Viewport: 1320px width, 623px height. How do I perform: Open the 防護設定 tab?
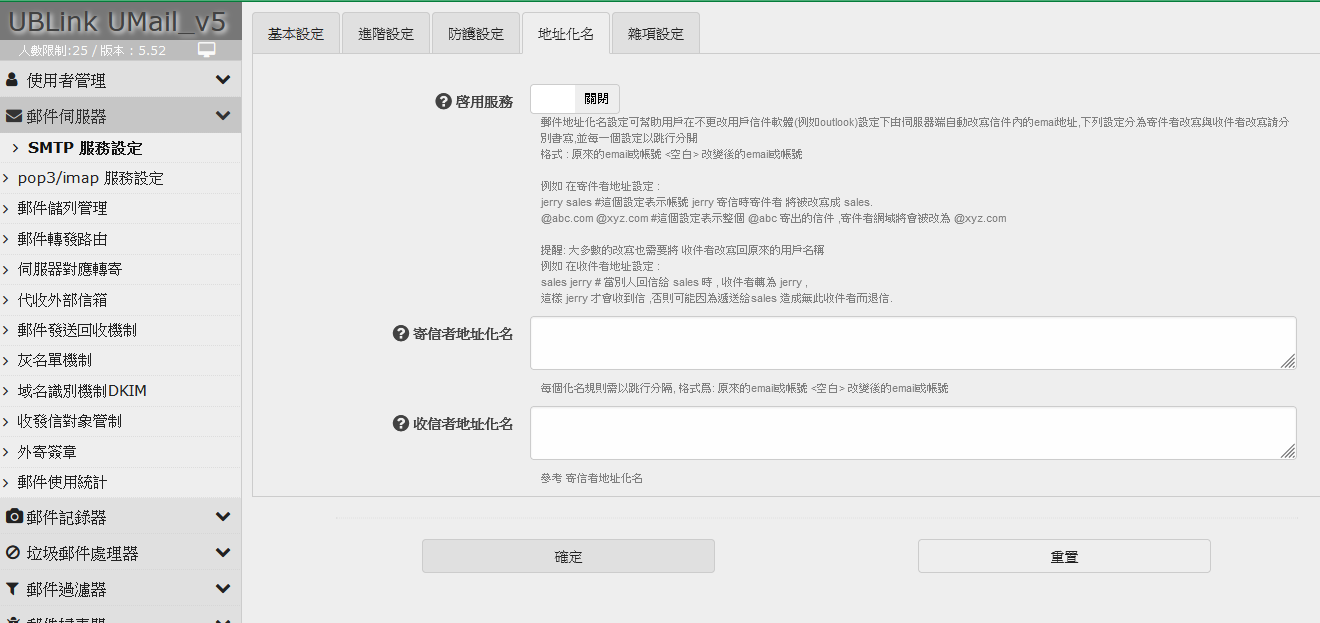tap(475, 34)
